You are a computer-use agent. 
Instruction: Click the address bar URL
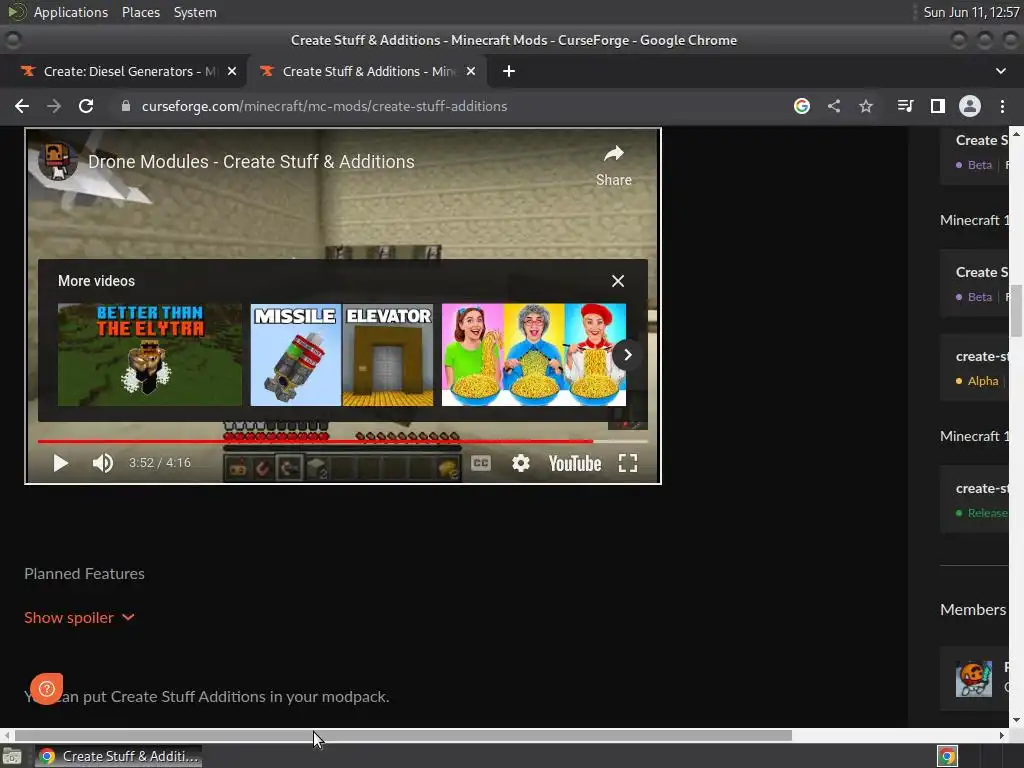pyautogui.click(x=325, y=106)
